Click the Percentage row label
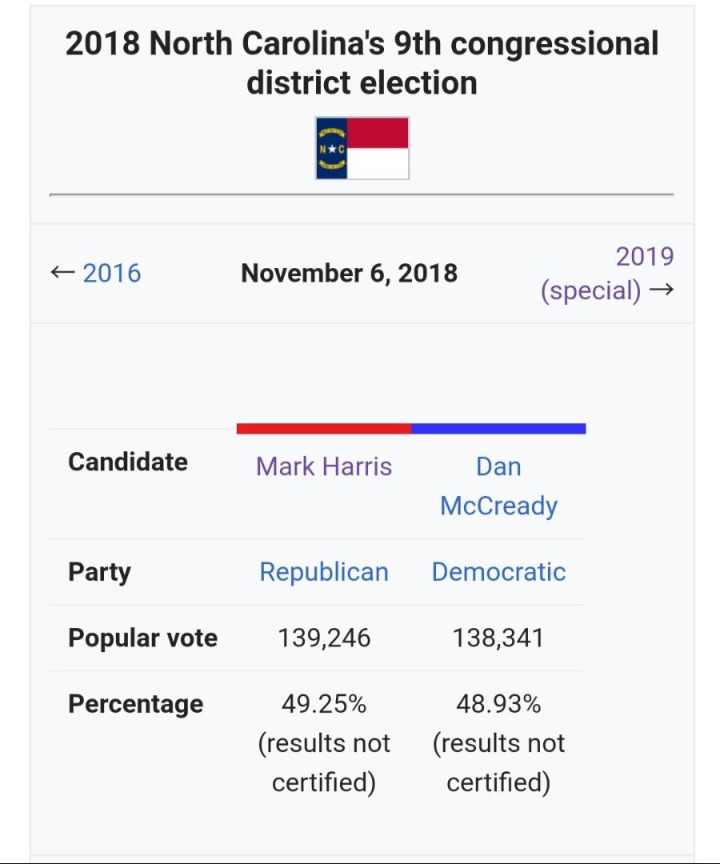Screen dimensions: 720x864 pyautogui.click(x=135, y=704)
